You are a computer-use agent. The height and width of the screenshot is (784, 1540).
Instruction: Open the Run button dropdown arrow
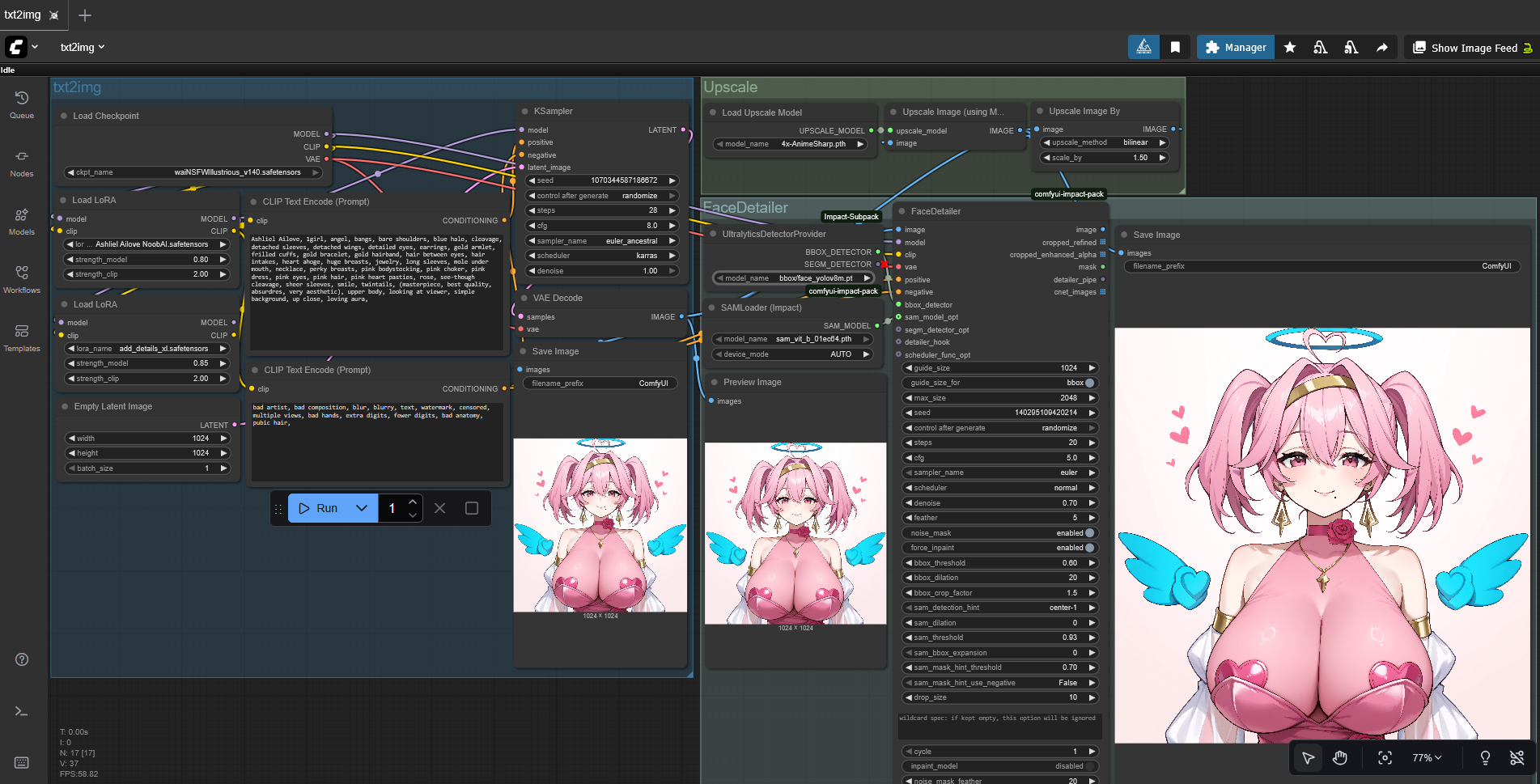[x=362, y=508]
